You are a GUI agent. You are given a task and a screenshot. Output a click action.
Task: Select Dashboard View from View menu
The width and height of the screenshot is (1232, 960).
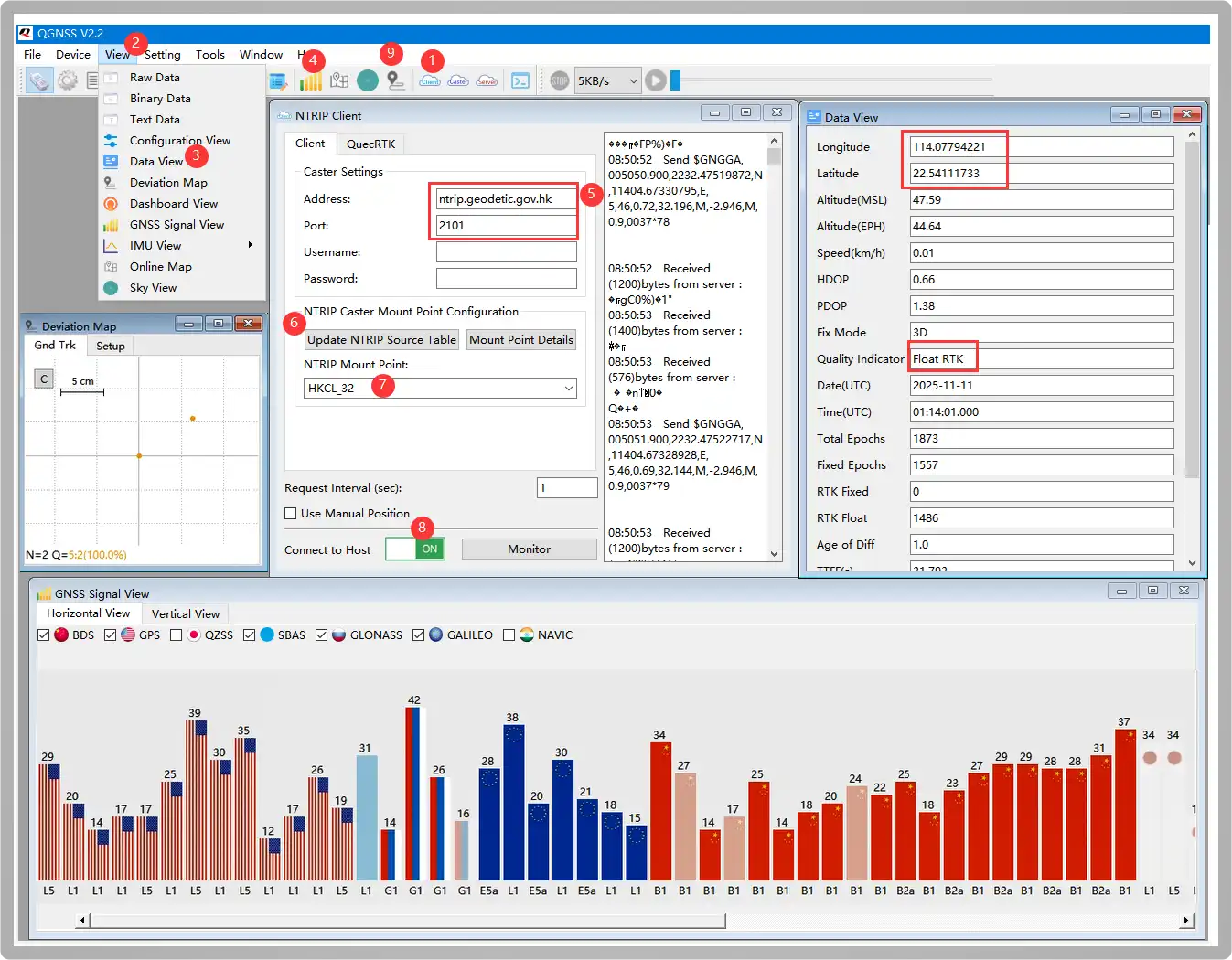click(173, 204)
